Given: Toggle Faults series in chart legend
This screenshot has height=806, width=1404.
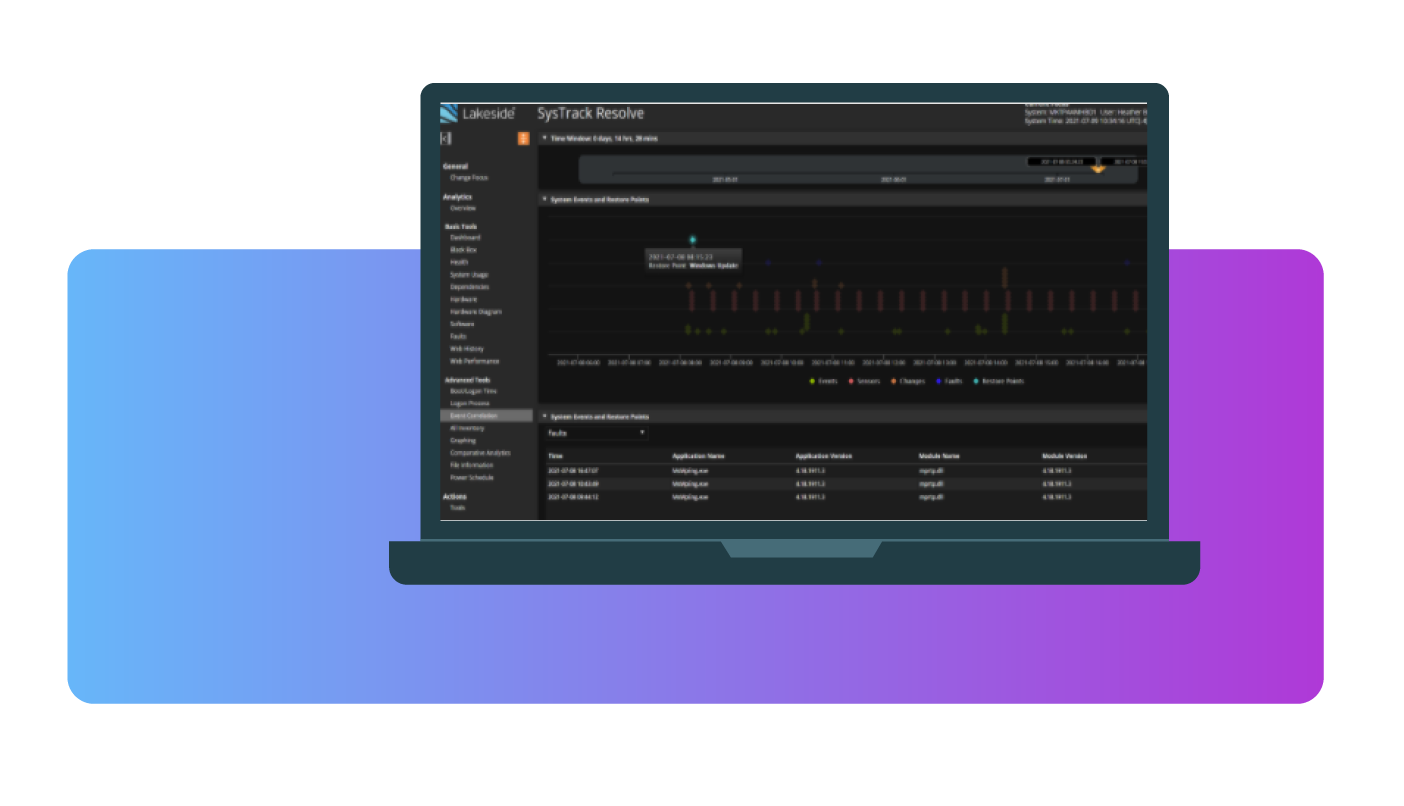Looking at the screenshot, I should tap(949, 381).
